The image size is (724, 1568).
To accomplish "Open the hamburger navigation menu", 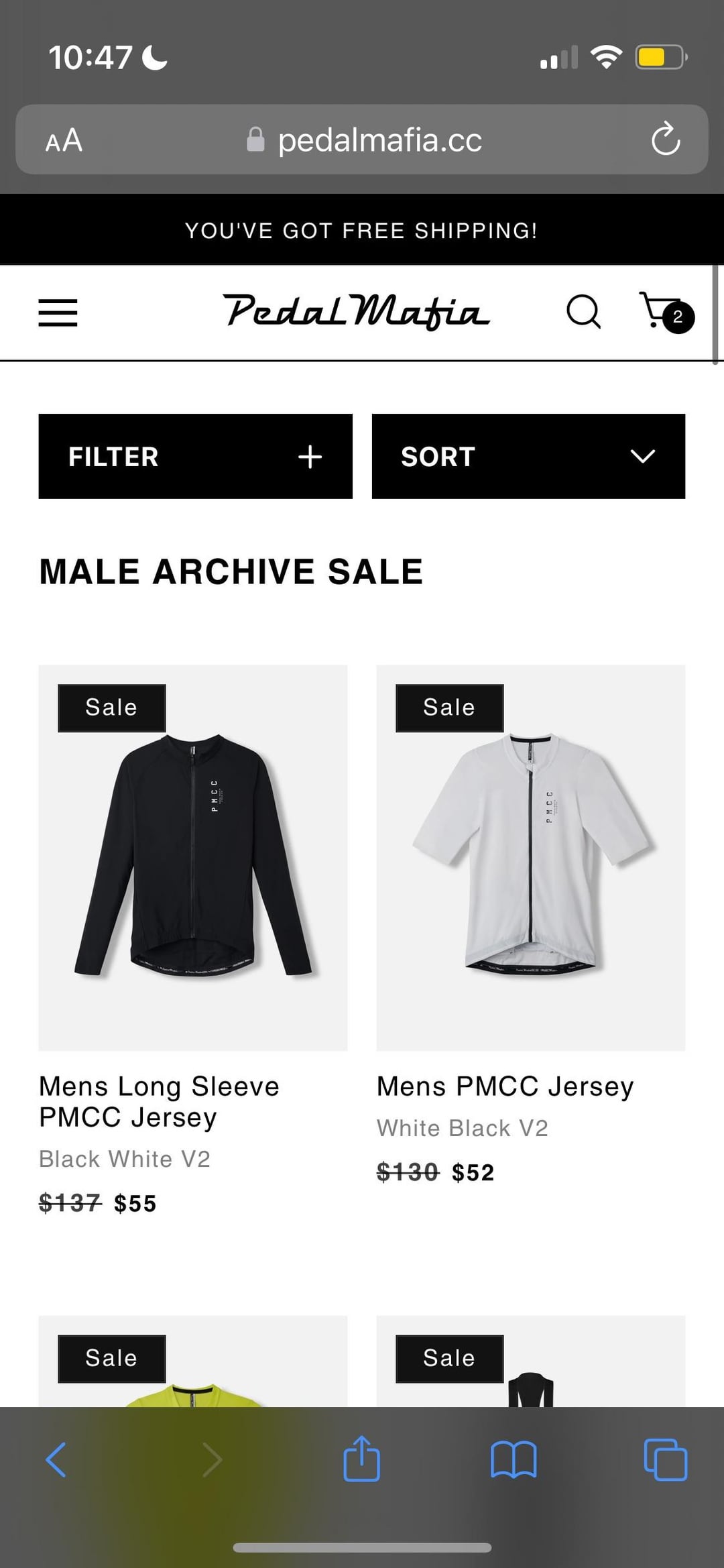I will coord(58,313).
